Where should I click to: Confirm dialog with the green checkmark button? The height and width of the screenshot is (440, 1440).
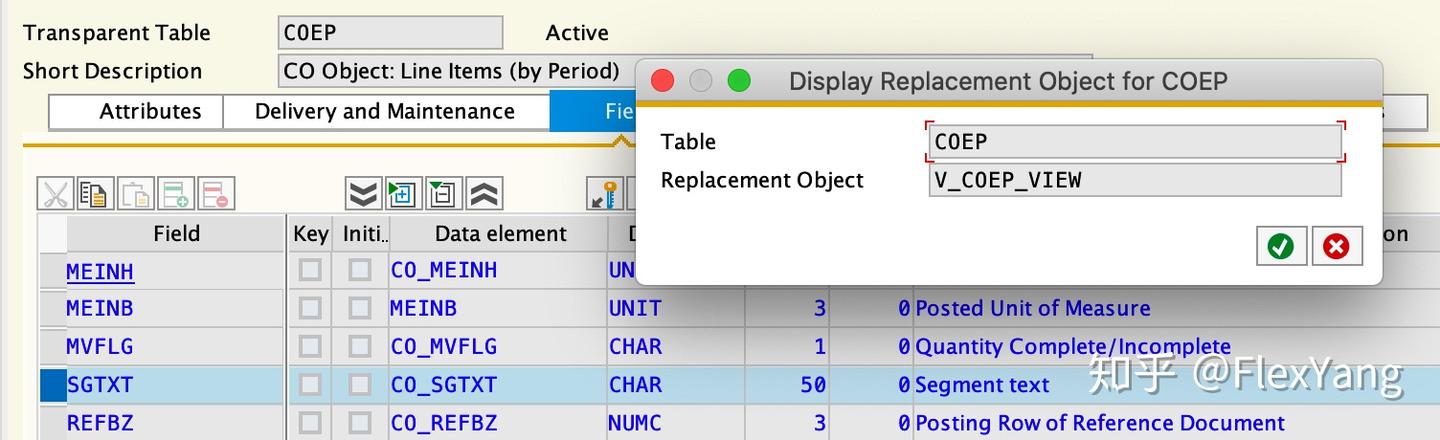click(x=1281, y=246)
